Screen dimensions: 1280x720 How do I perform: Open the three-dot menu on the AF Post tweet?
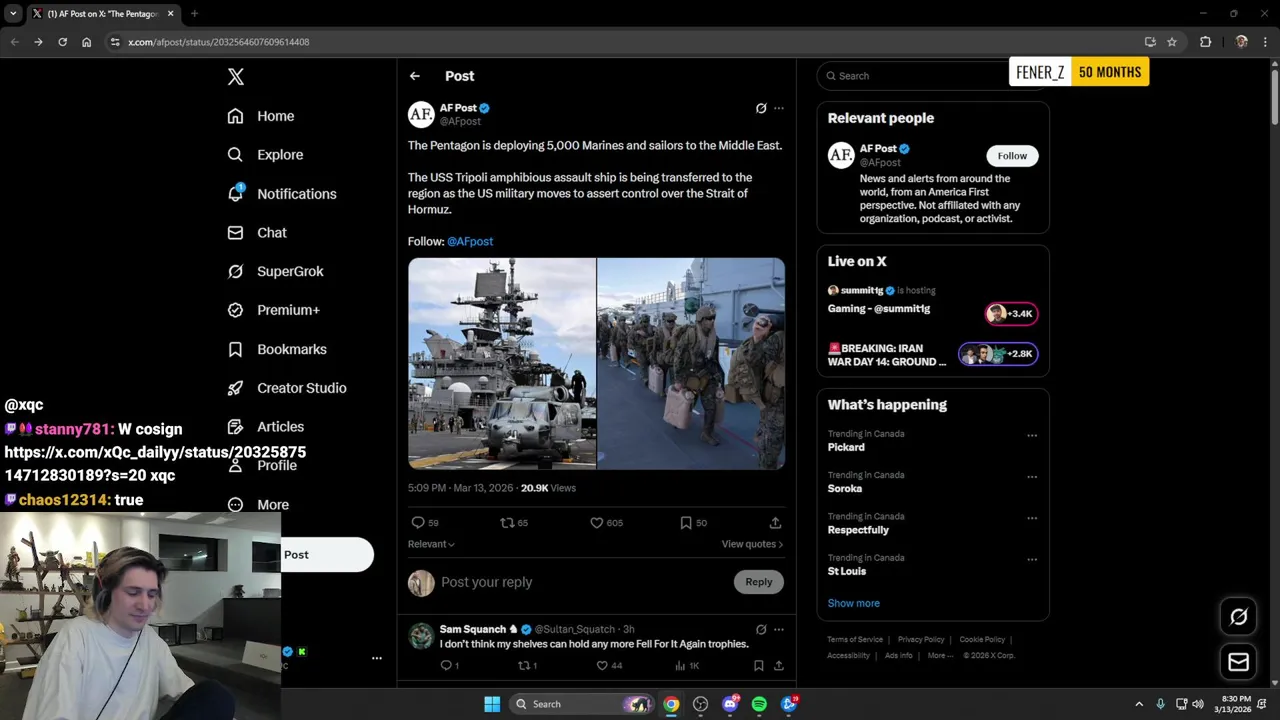(x=779, y=108)
